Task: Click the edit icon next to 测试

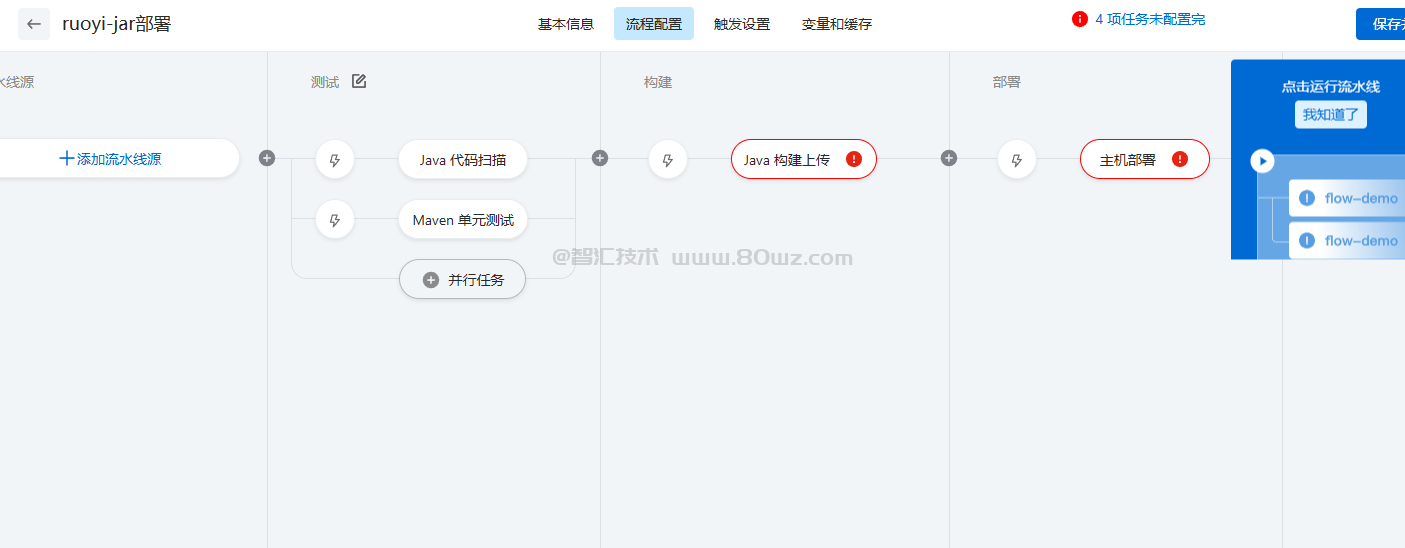Action: 359,81
